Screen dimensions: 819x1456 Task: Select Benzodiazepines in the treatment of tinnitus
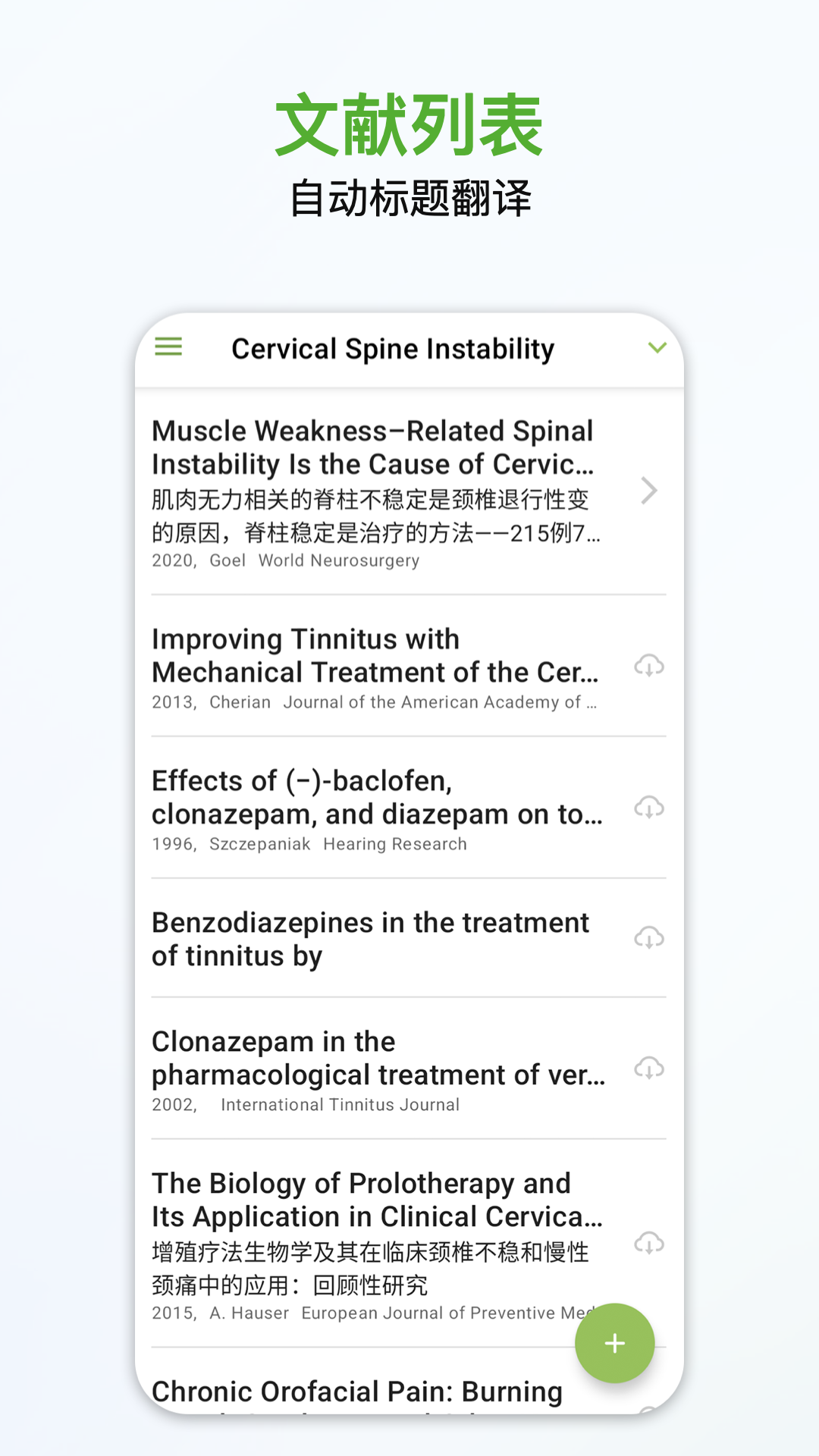[370, 939]
